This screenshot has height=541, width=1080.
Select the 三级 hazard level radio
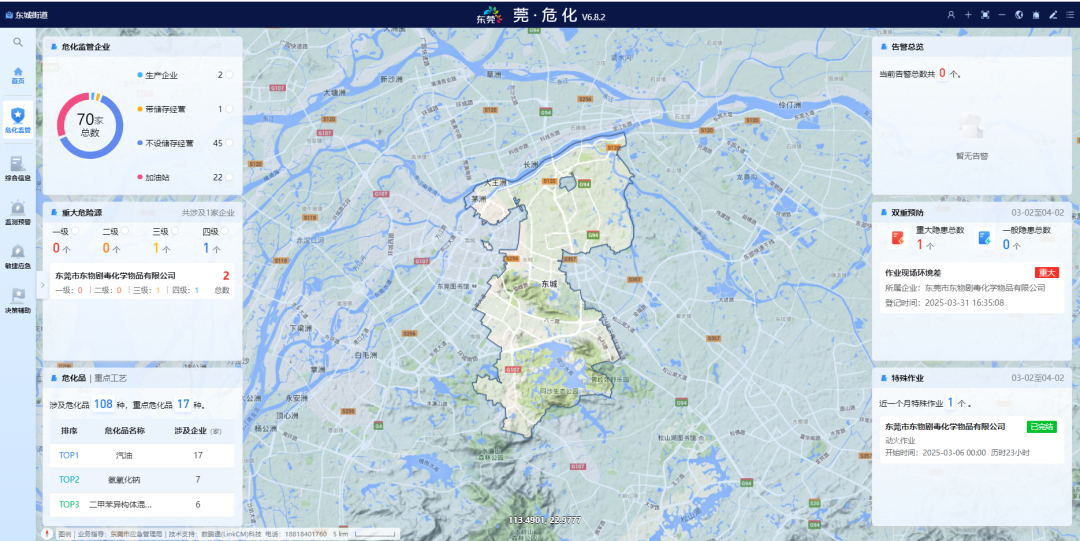(x=175, y=231)
